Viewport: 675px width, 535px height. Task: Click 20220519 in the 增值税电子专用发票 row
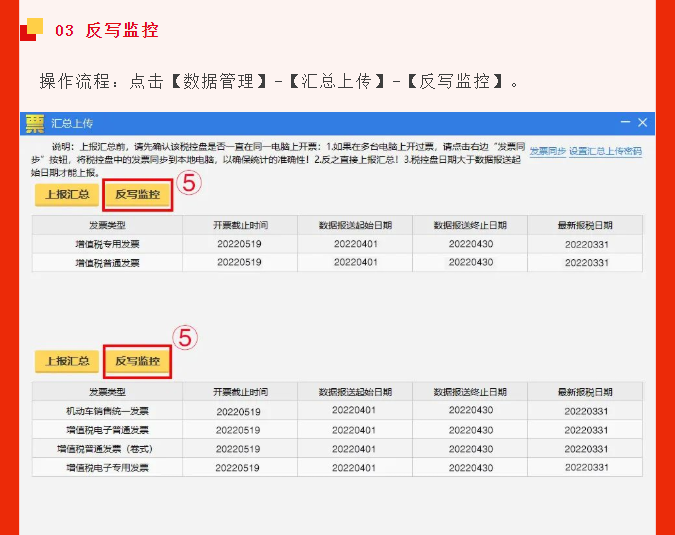pos(238,468)
